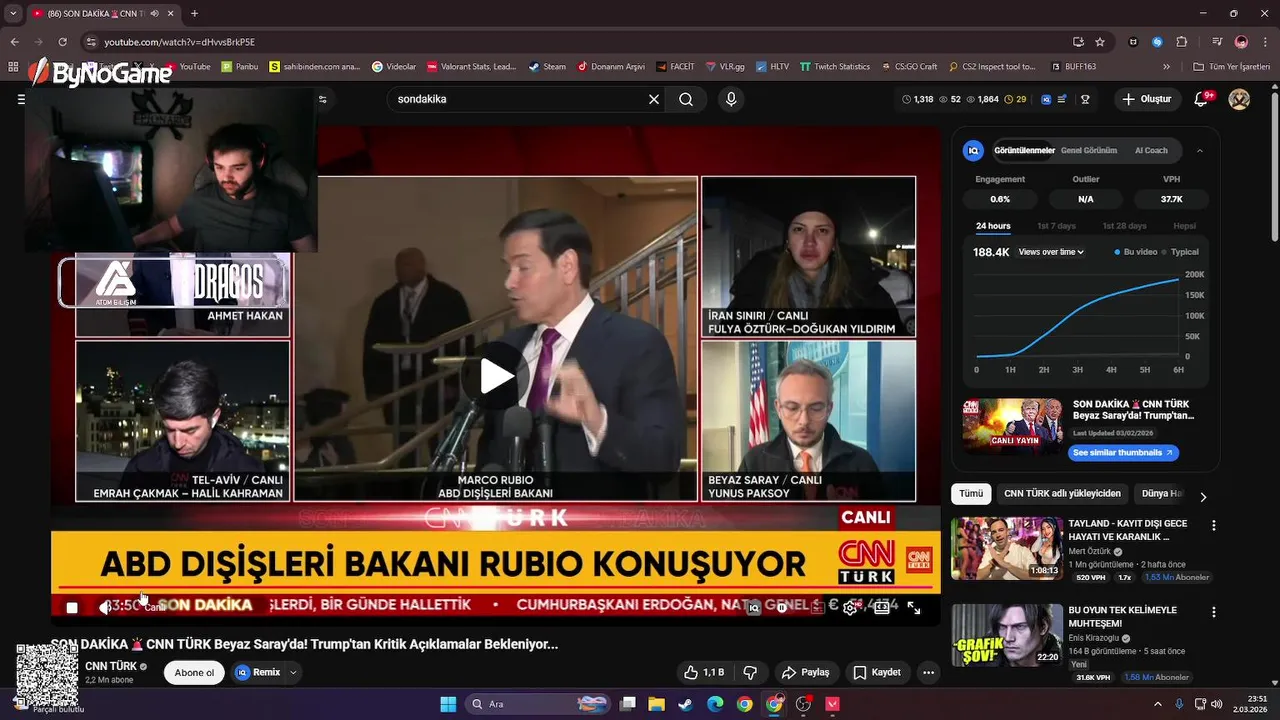This screenshot has height=720, width=1280.
Task: Expand the Remix dropdown arrow
Action: click(293, 672)
